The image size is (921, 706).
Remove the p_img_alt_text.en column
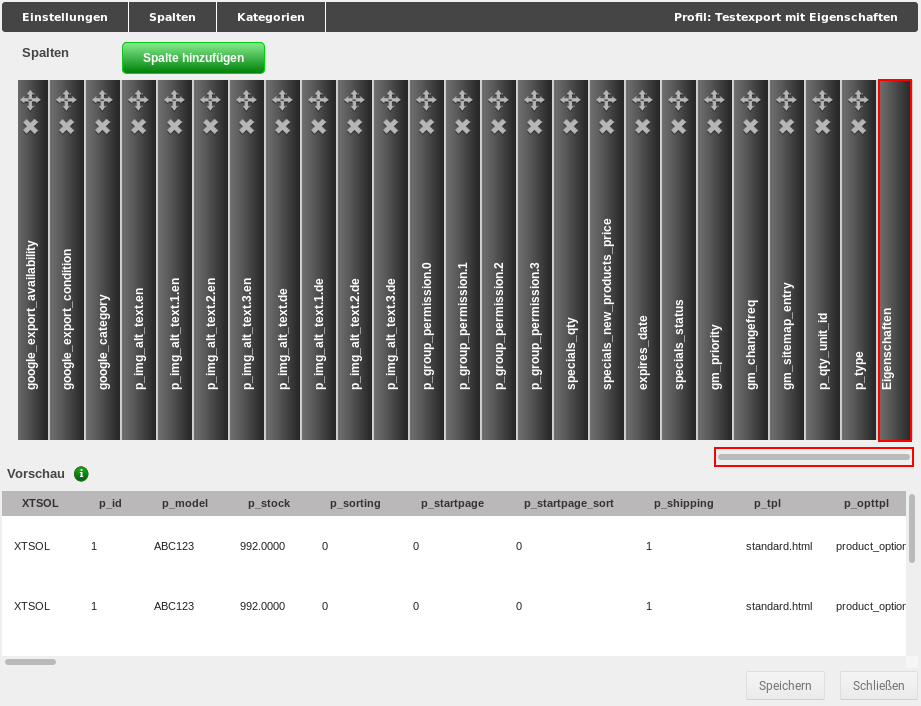(138, 127)
